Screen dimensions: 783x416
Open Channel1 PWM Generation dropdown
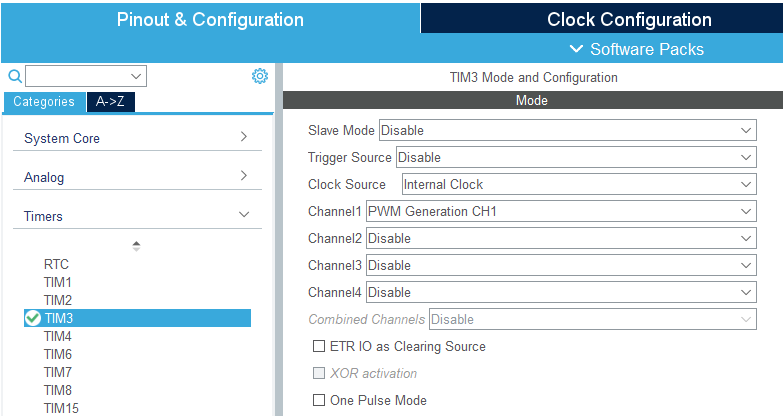(560, 211)
